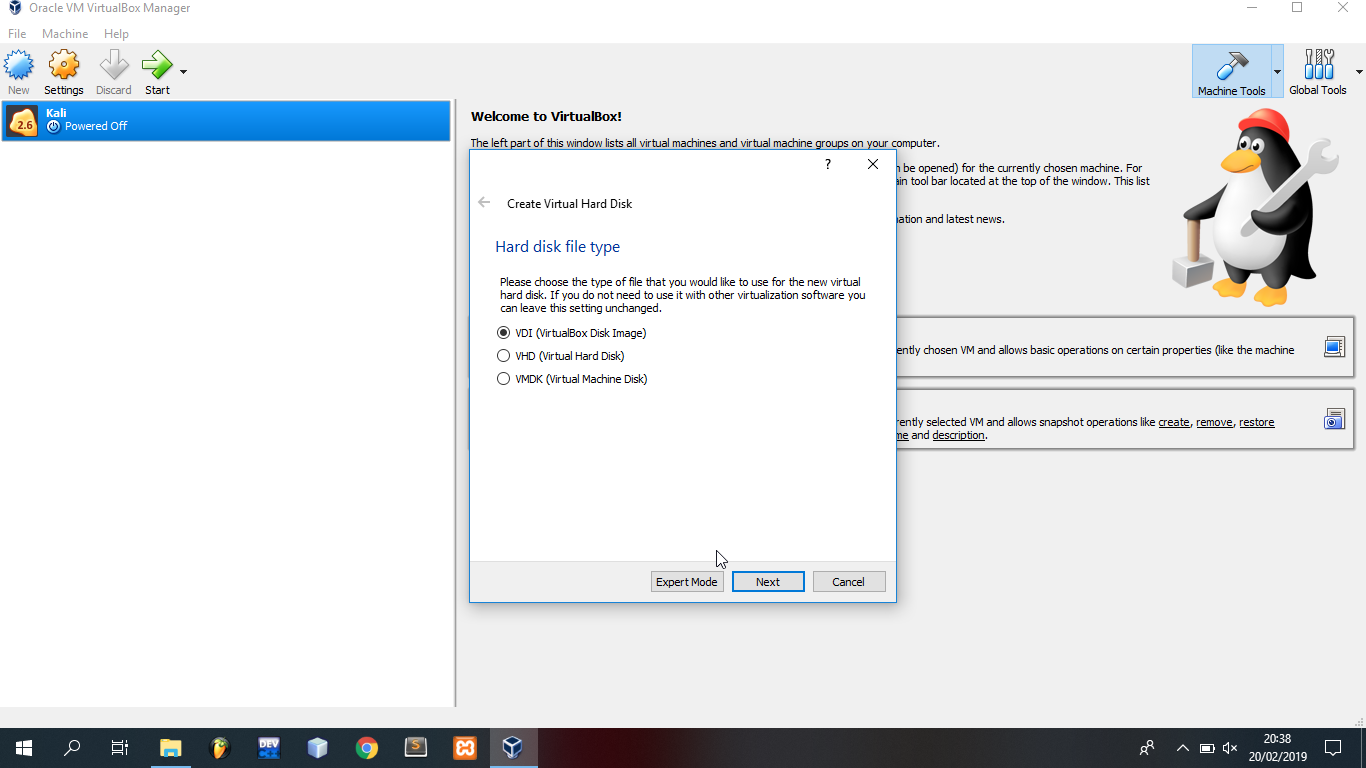The width and height of the screenshot is (1366, 768).
Task: Select VHD (Virtual Hard Disk) option
Action: pyautogui.click(x=561, y=356)
